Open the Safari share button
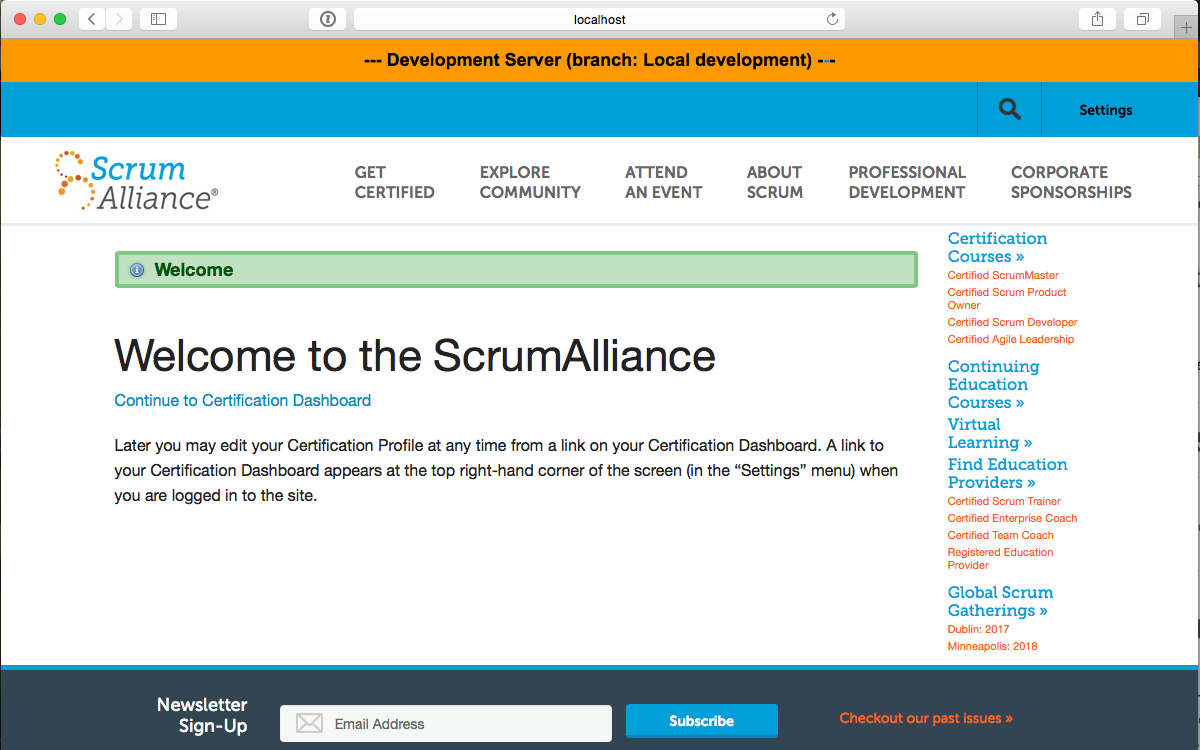Viewport: 1200px width, 750px height. pos(1097,19)
